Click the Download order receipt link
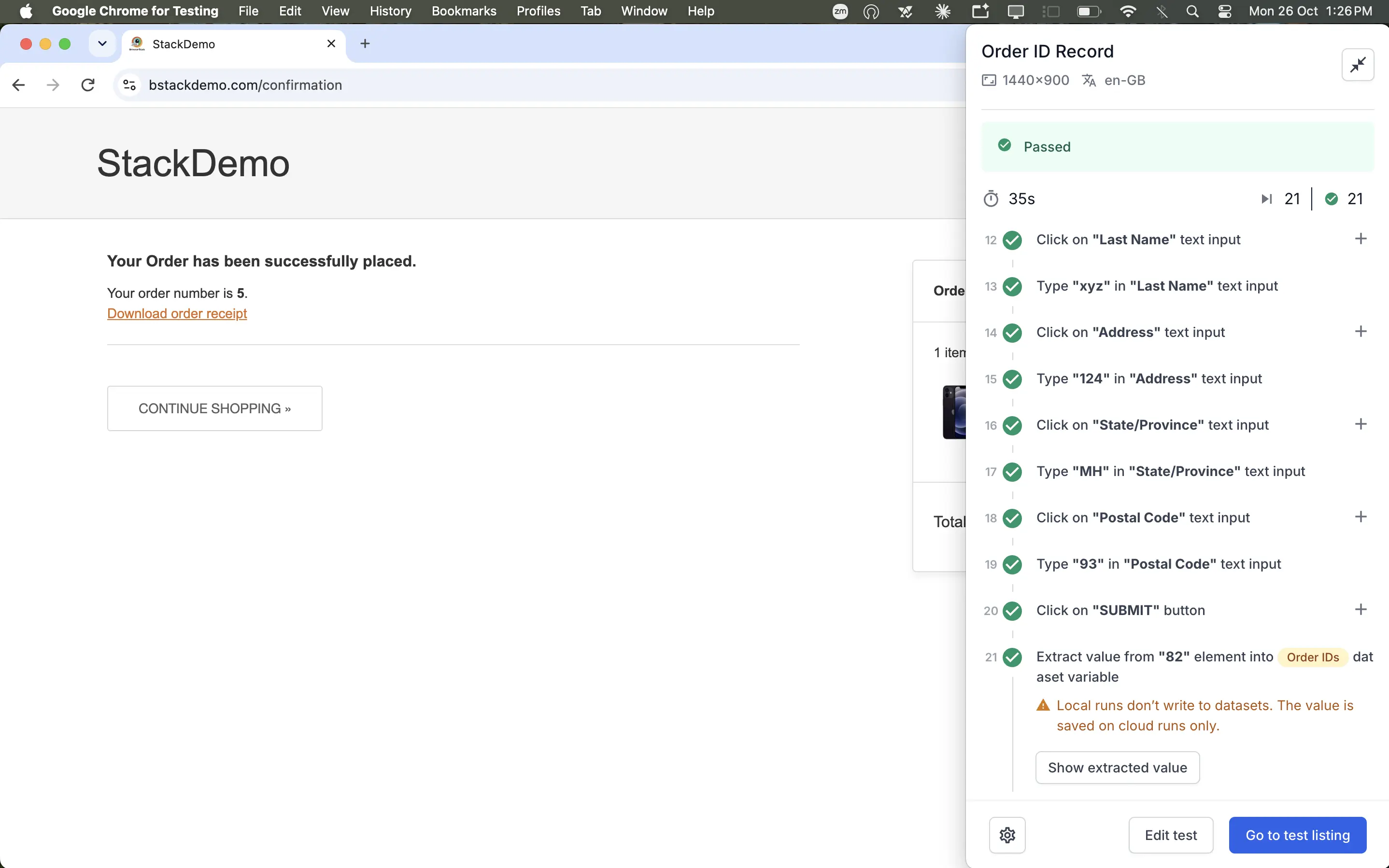The image size is (1389, 868). coord(177,313)
